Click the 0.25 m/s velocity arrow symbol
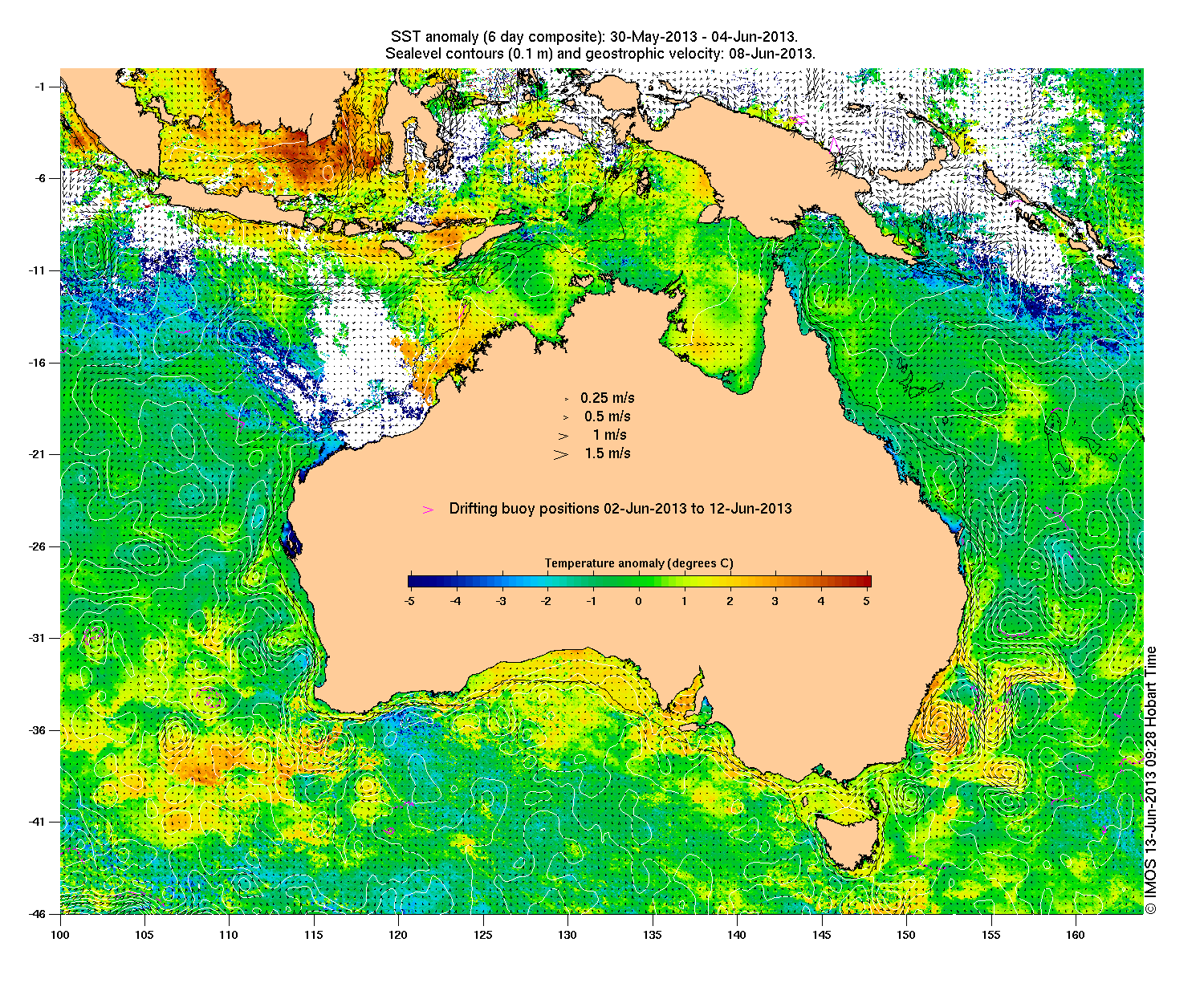 tap(567, 398)
